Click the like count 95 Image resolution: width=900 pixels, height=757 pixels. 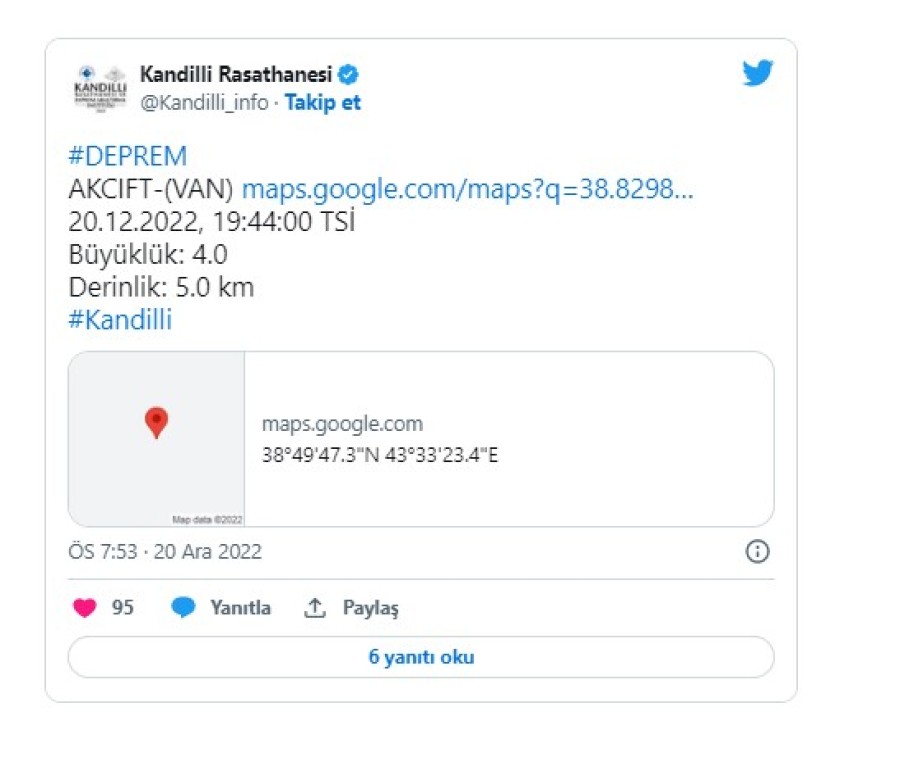tap(122, 608)
